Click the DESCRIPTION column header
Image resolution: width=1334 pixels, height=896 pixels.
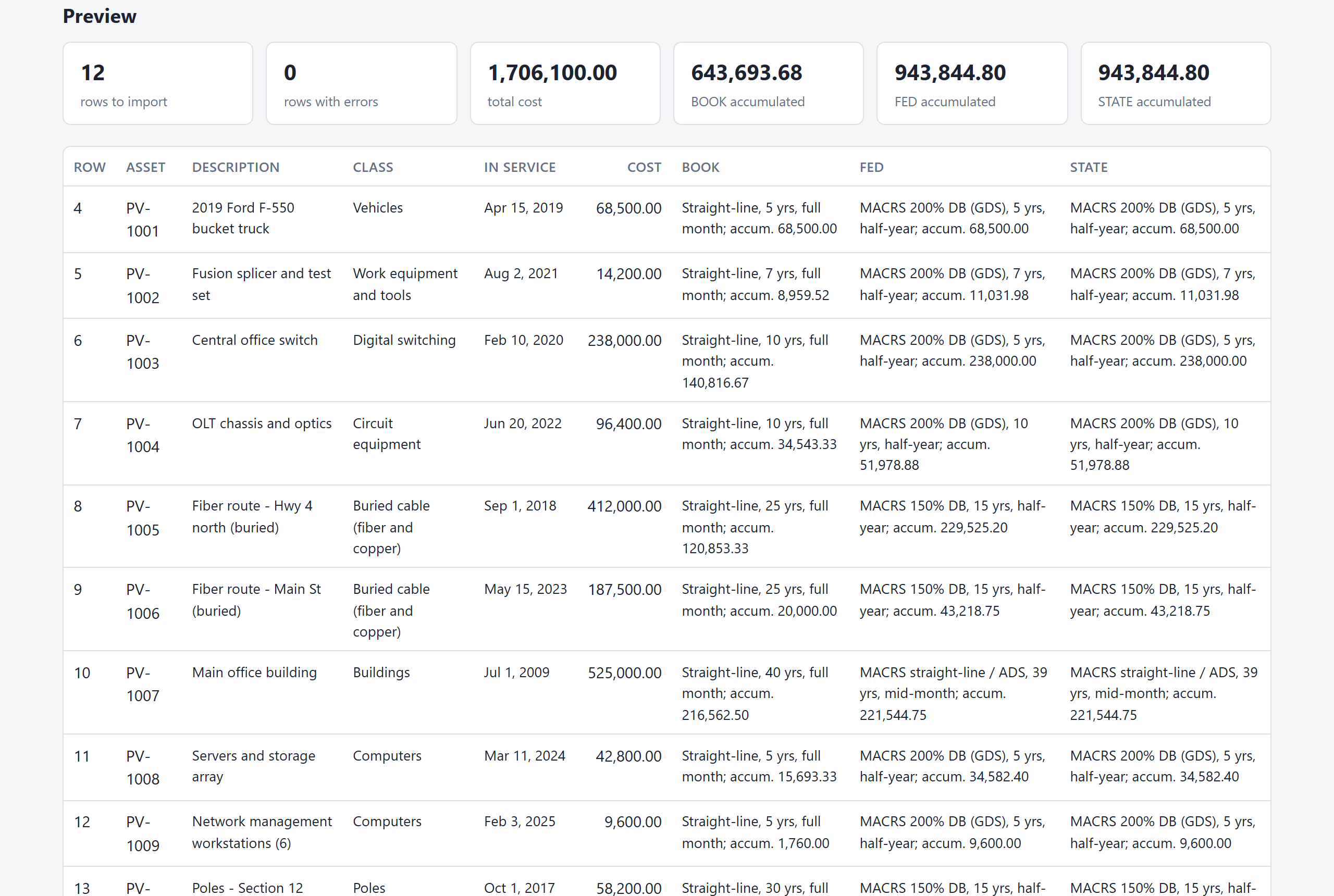point(236,167)
